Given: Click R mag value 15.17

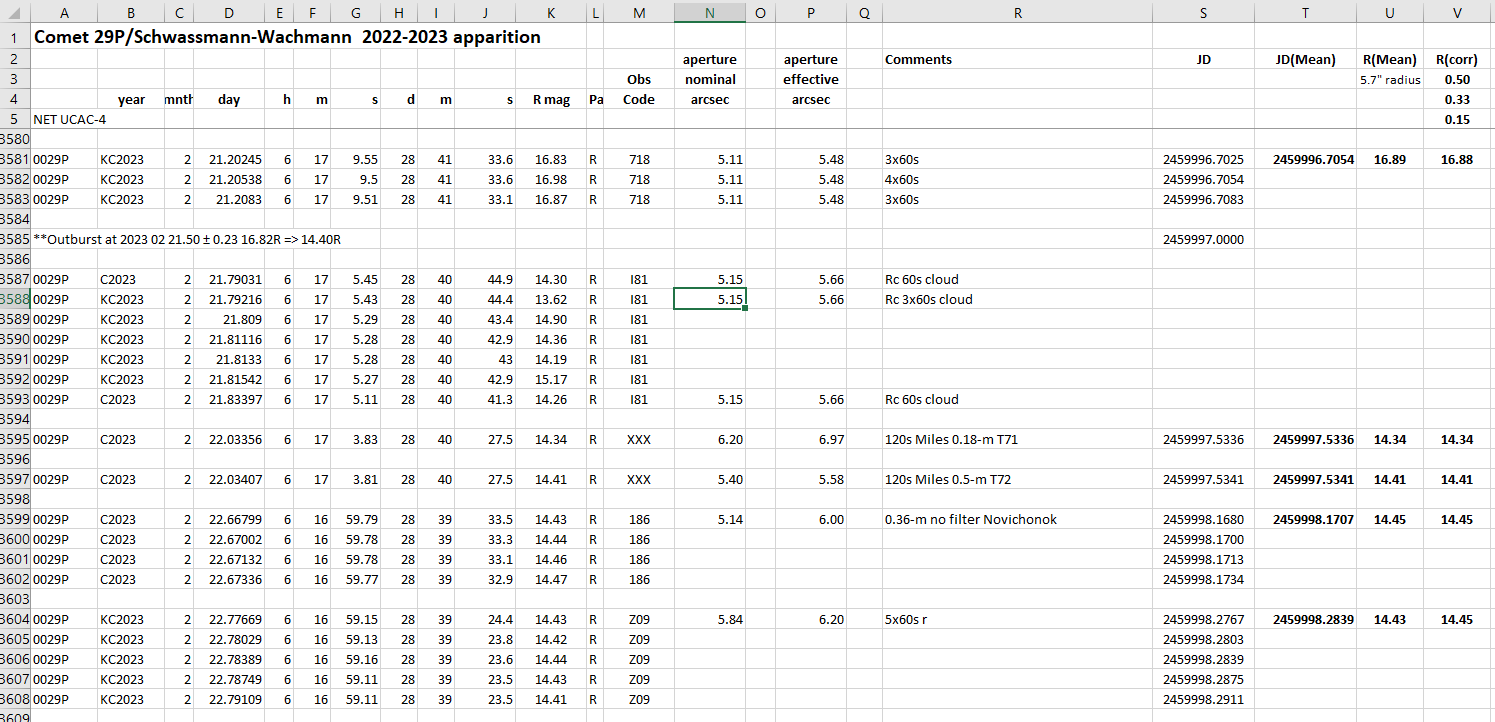Looking at the screenshot, I should 551,379.
